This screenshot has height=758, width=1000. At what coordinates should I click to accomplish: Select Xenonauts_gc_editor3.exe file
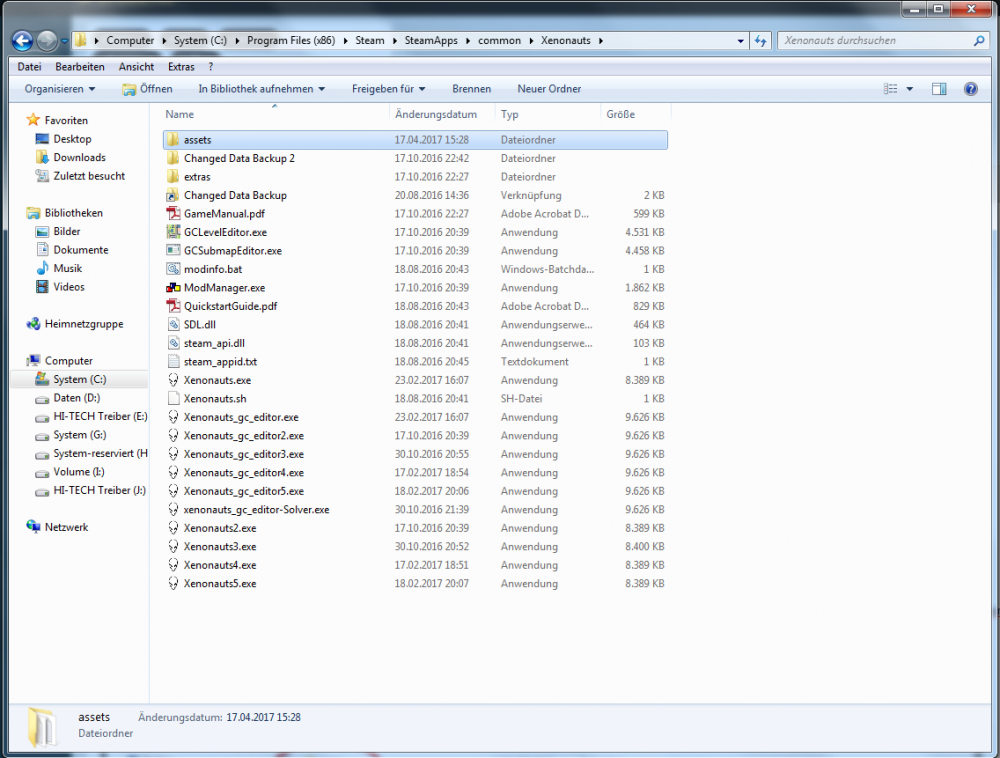point(415,454)
